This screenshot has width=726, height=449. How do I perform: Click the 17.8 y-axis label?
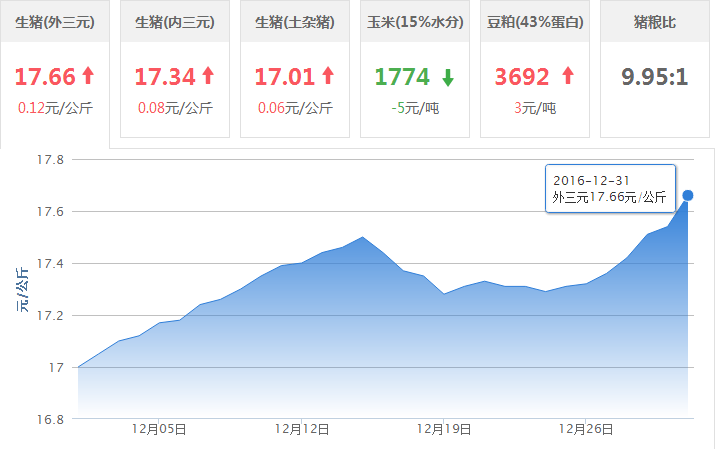coord(50,160)
